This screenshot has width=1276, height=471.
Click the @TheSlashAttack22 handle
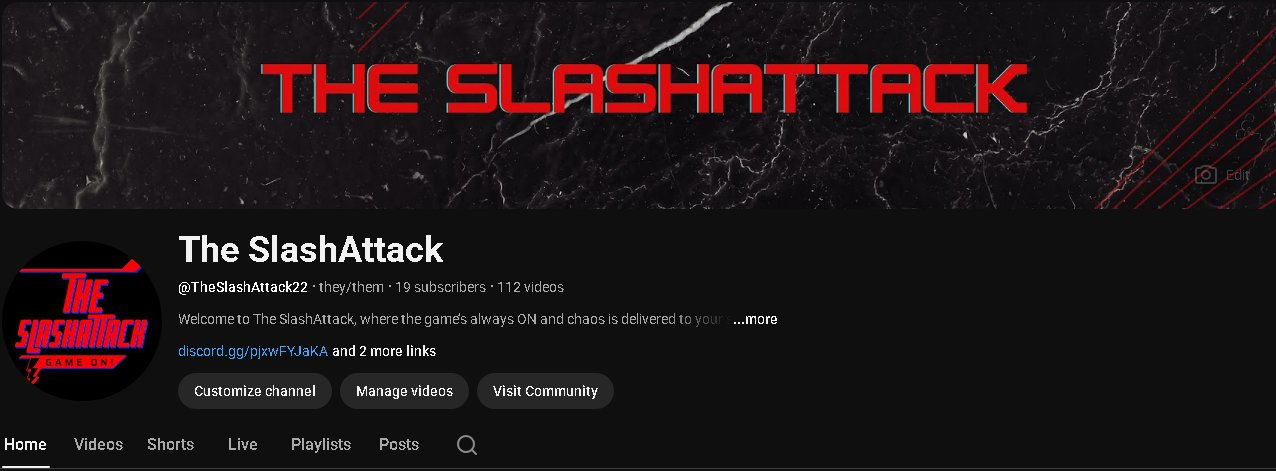click(x=244, y=287)
